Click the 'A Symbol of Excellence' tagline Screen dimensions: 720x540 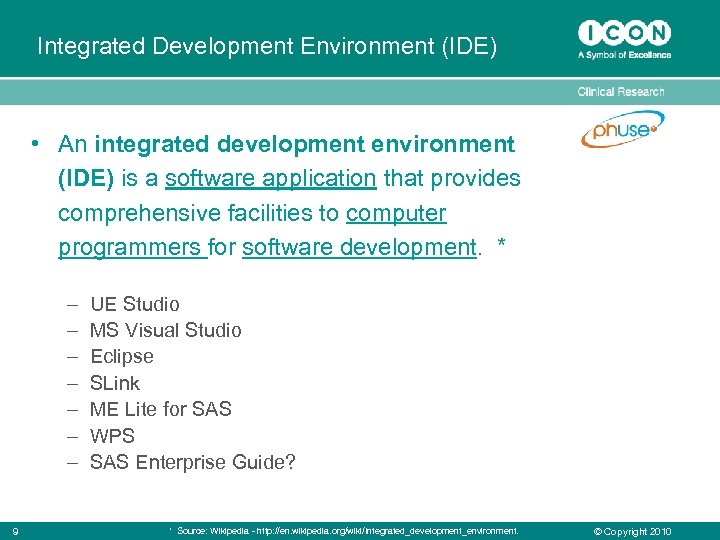[624, 55]
